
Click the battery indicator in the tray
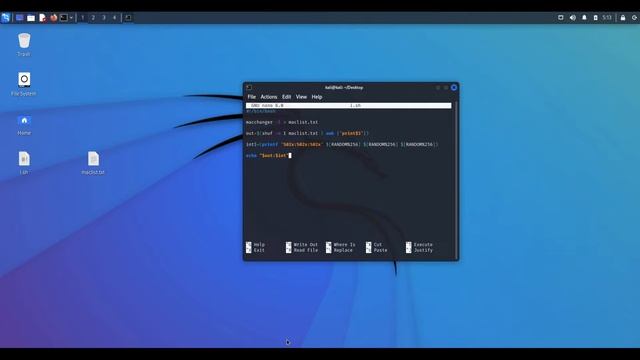(x=596, y=18)
